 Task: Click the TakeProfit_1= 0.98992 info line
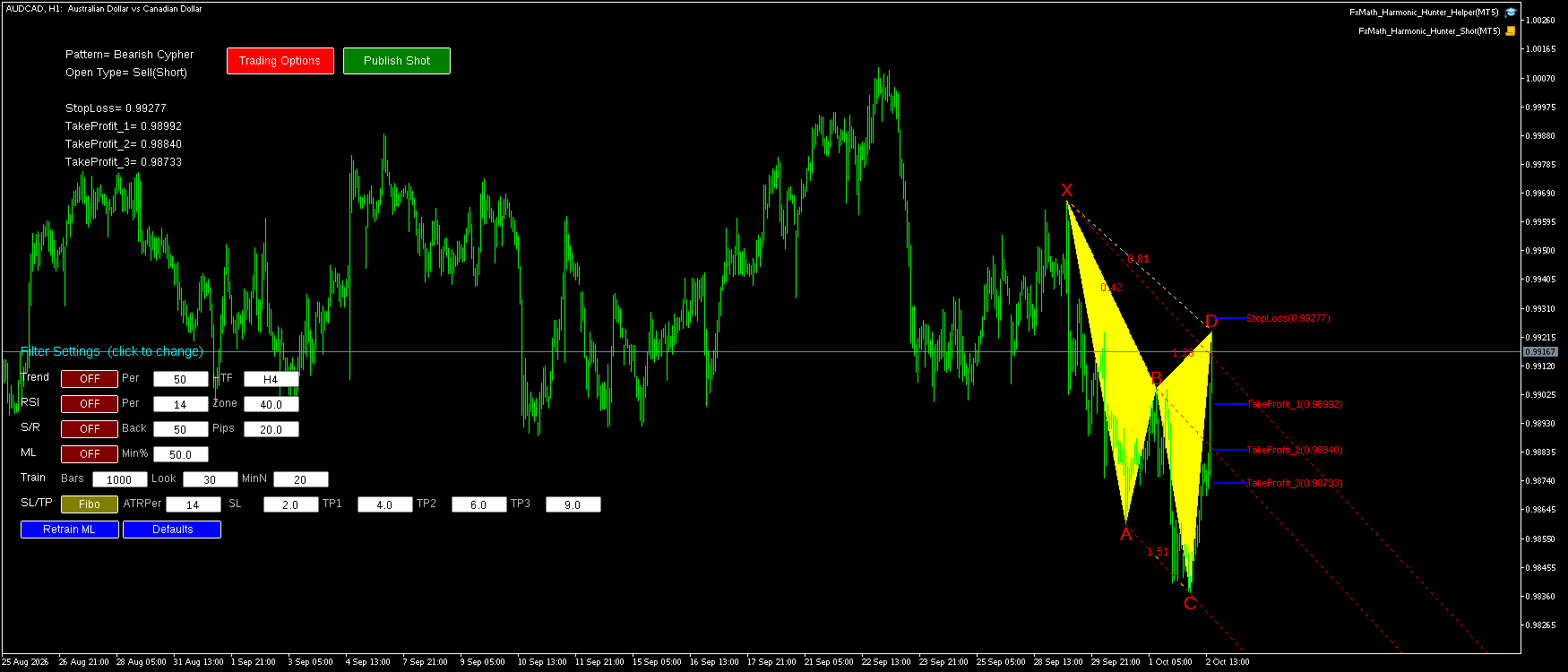click(124, 126)
